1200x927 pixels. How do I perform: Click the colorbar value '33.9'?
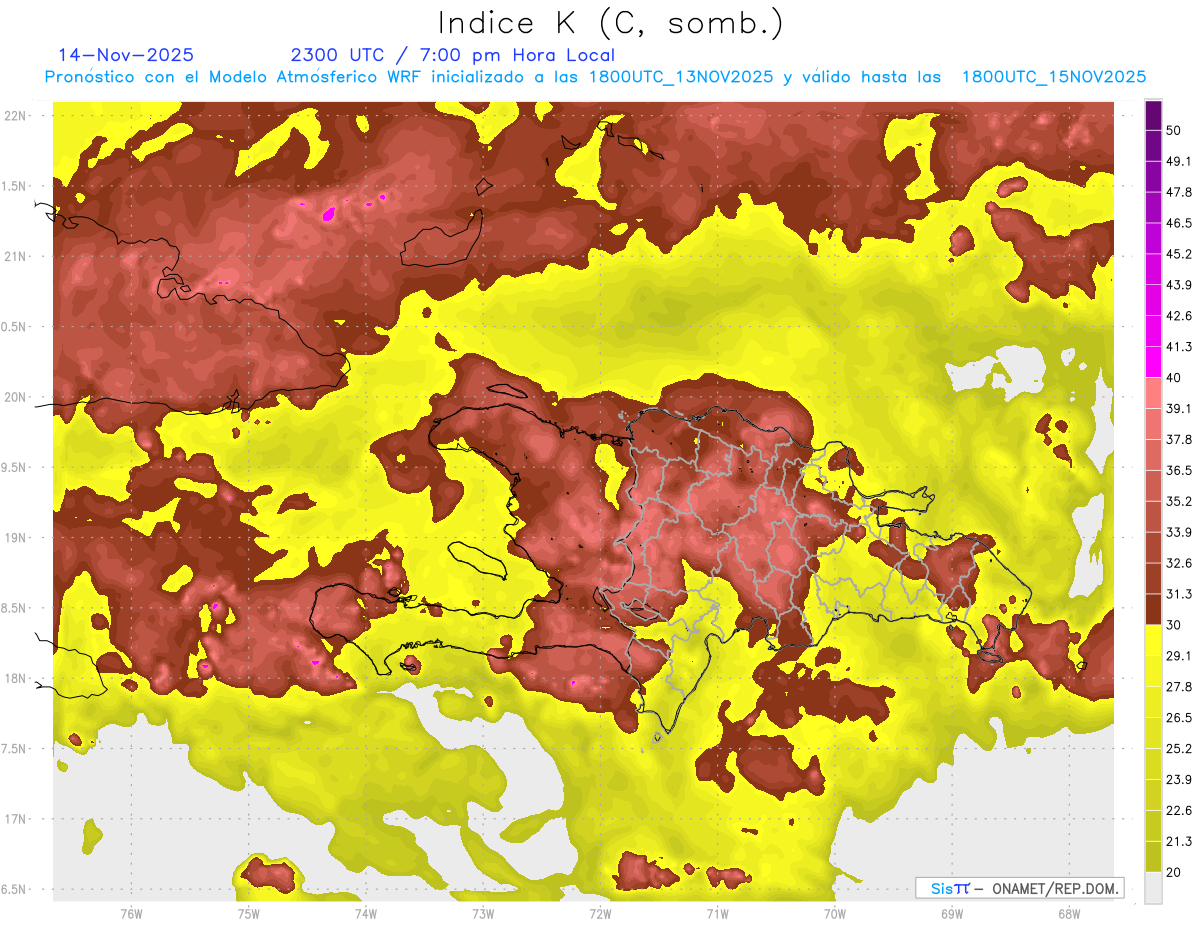1178,533
